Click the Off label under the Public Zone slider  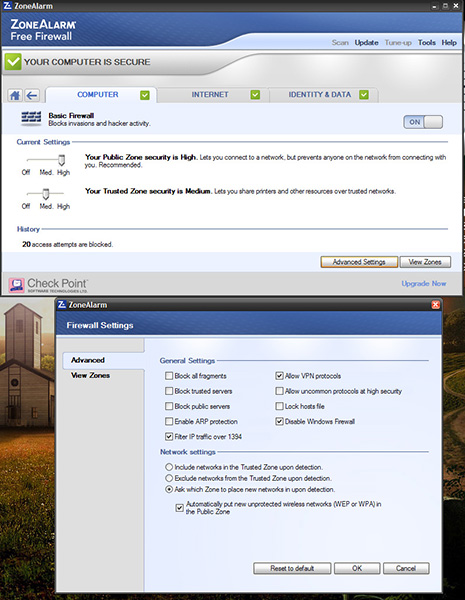point(26,173)
